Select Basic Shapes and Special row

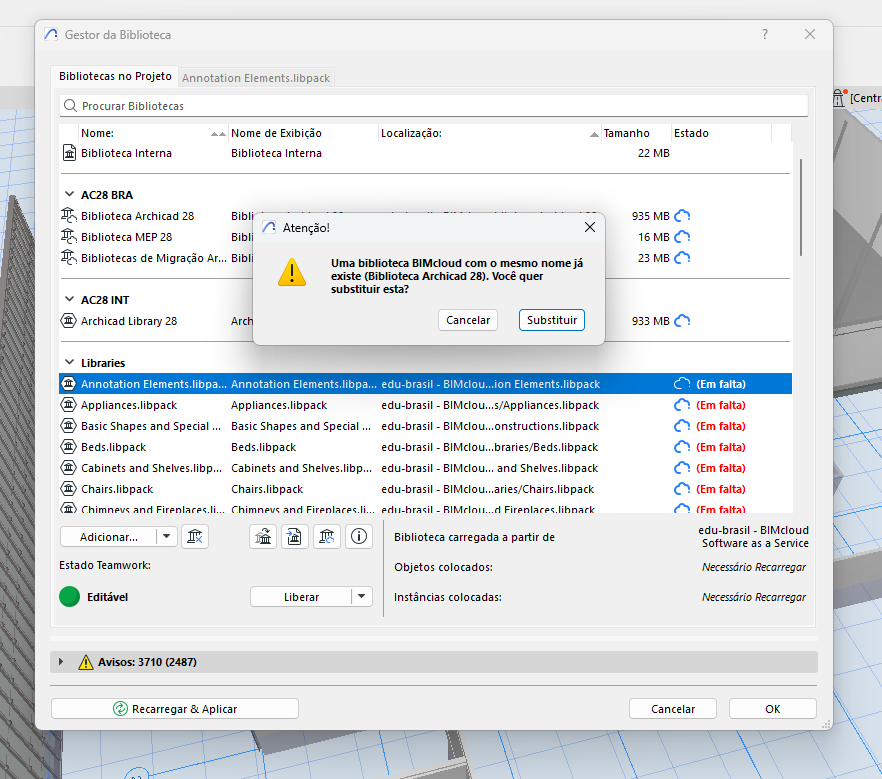[425, 426]
